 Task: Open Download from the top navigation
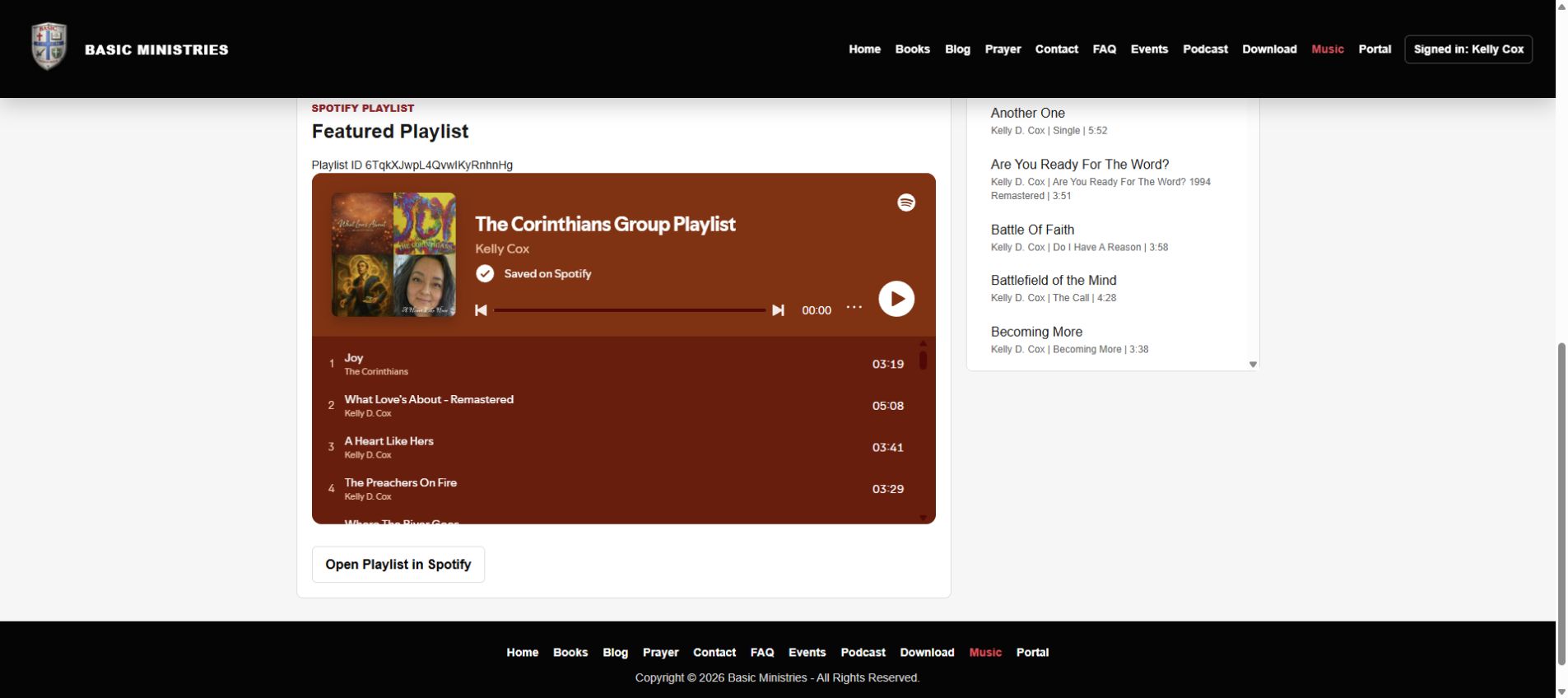tap(1269, 49)
